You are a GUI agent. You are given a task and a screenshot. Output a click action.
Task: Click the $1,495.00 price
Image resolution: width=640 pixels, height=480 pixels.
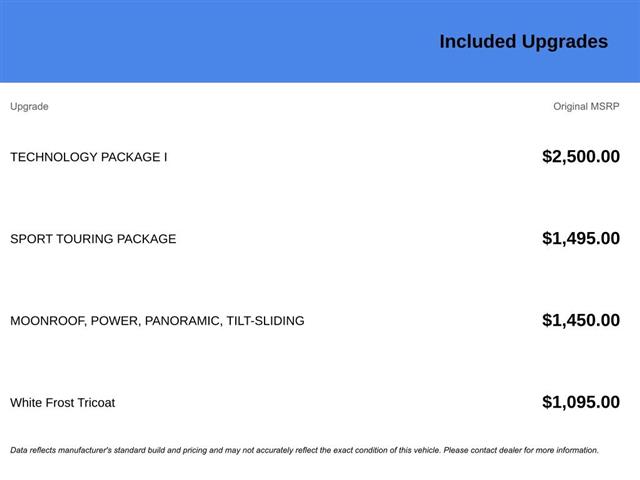[x=580, y=239]
